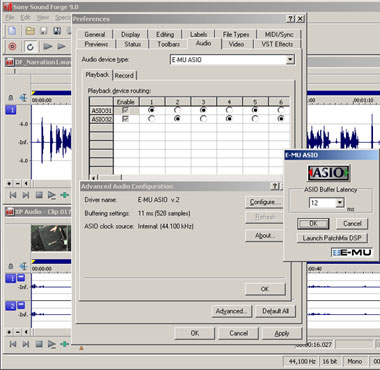This screenshot has height=370, width=380.
Task: Select column 1 radio for ASIO31
Action: click(151, 110)
